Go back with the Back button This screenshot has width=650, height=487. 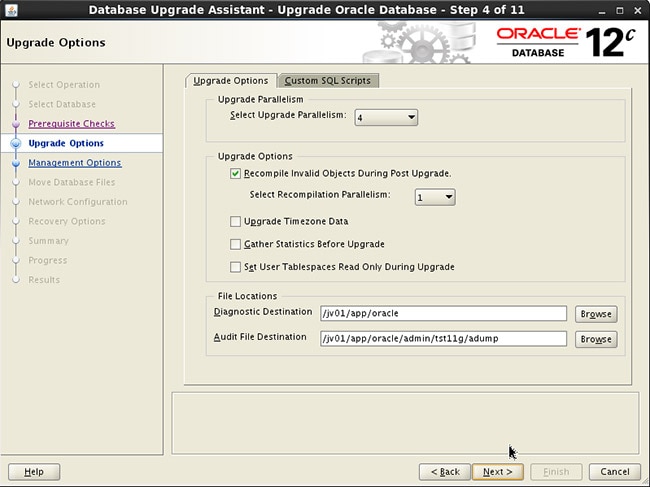(445, 472)
